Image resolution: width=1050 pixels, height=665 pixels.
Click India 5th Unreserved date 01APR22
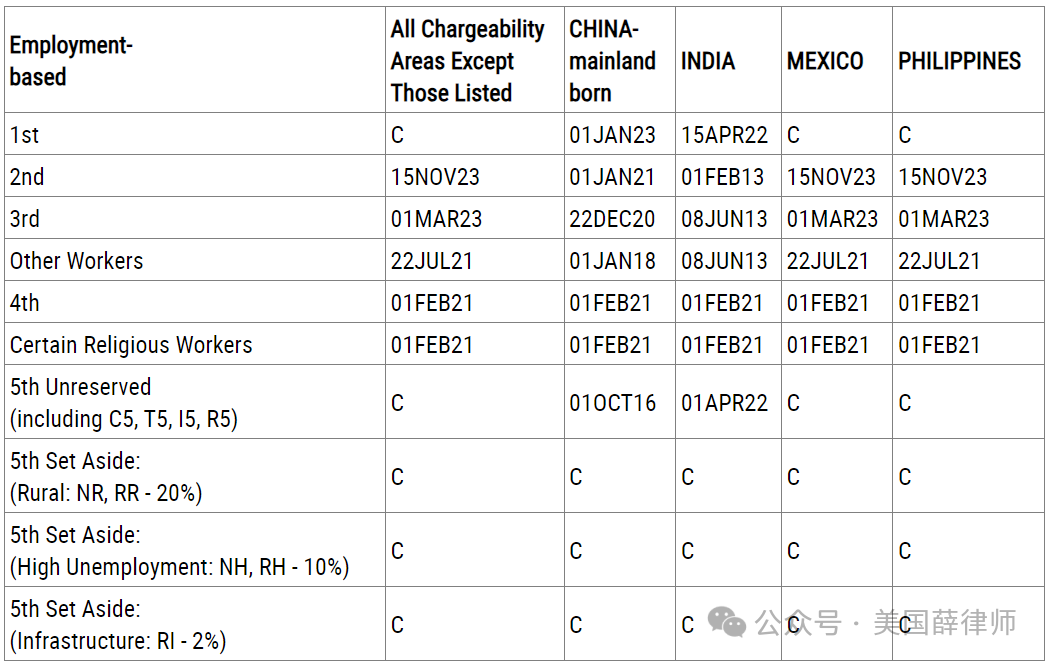pyautogui.click(x=724, y=402)
